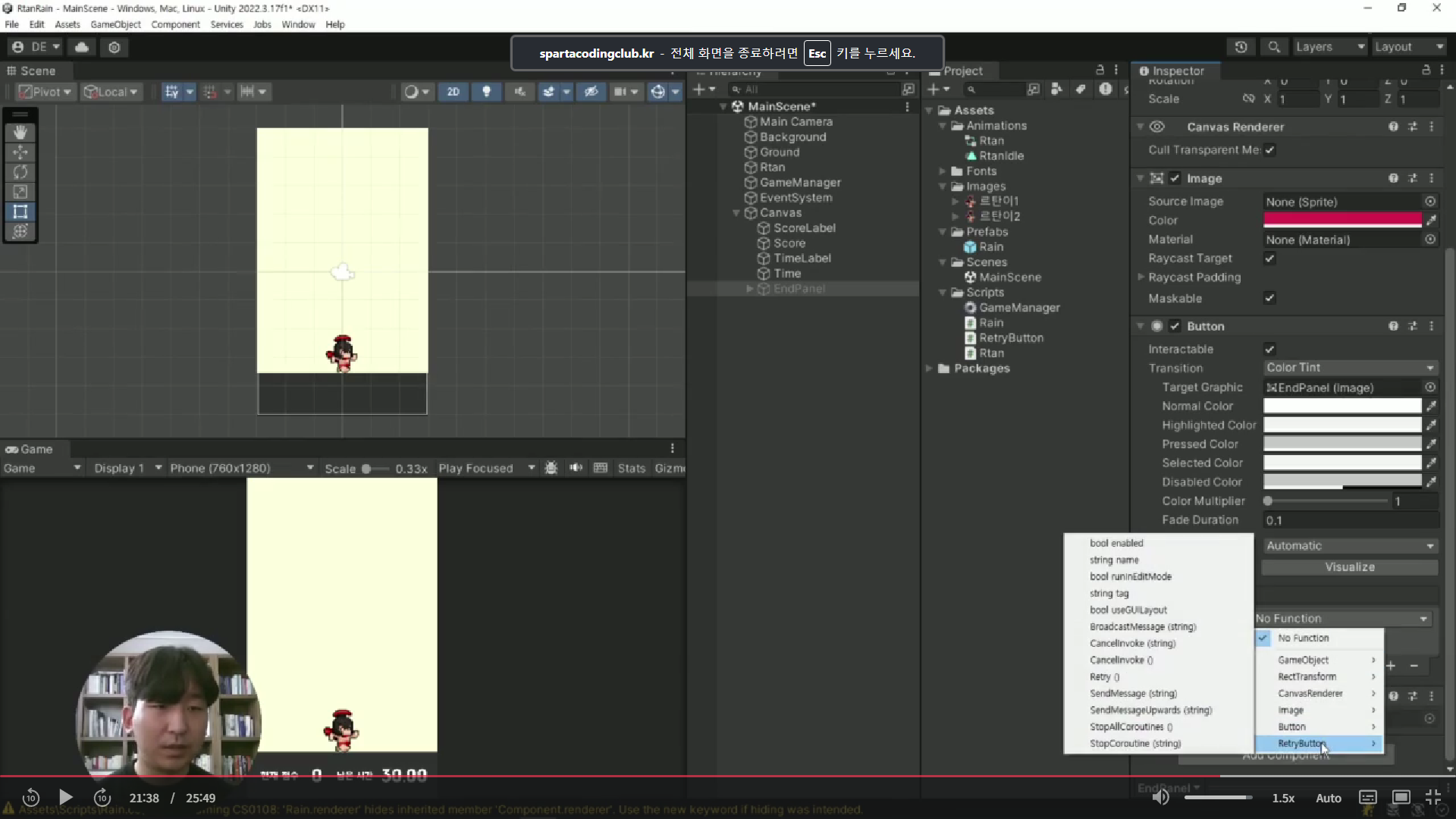Image resolution: width=1456 pixels, height=819 pixels.
Task: Open the Canvas Renderer component help icon
Action: [x=1393, y=127]
